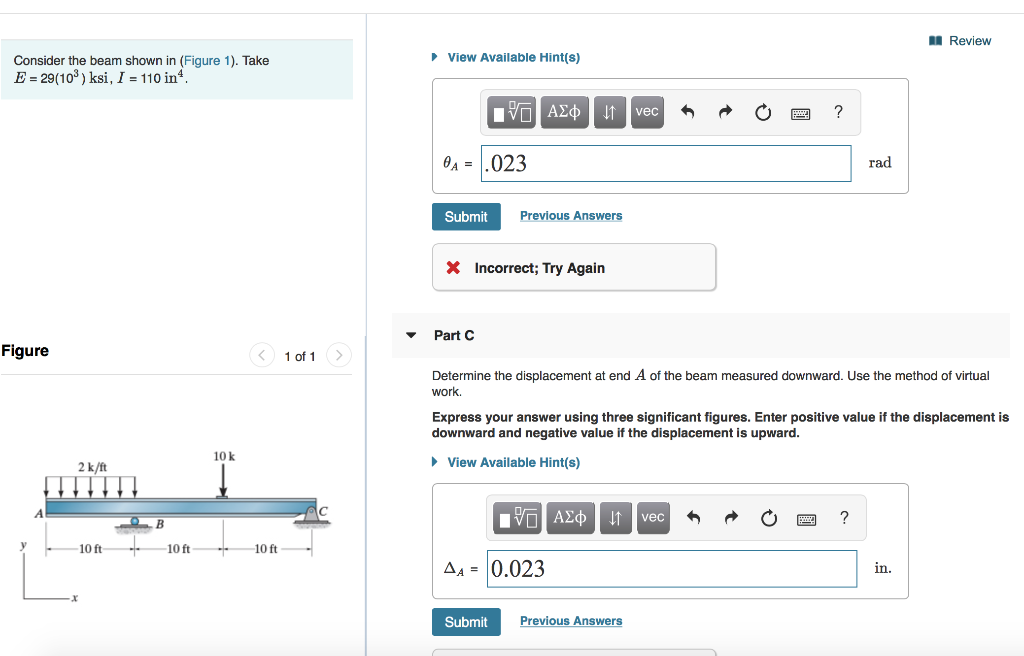The height and width of the screenshot is (656, 1024).
Task: Open Greek symbols menu in θA toolbar
Action: (564, 112)
